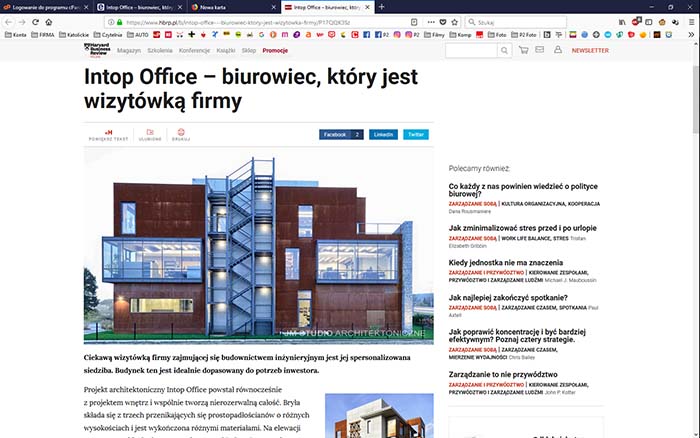The image size is (700, 438).
Task: Reload the current page
Action: [x=35, y=22]
